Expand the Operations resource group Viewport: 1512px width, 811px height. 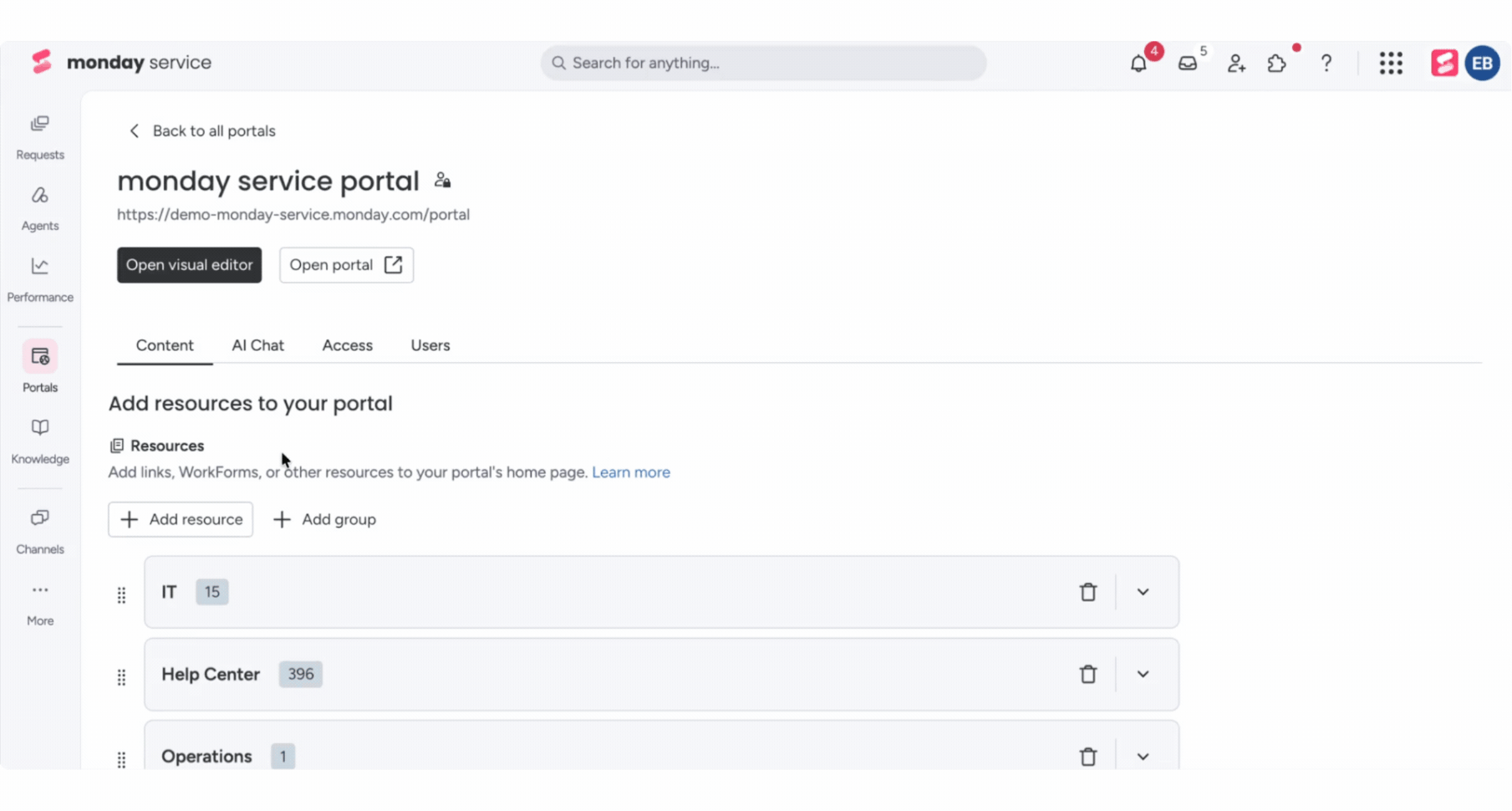[x=1143, y=757]
